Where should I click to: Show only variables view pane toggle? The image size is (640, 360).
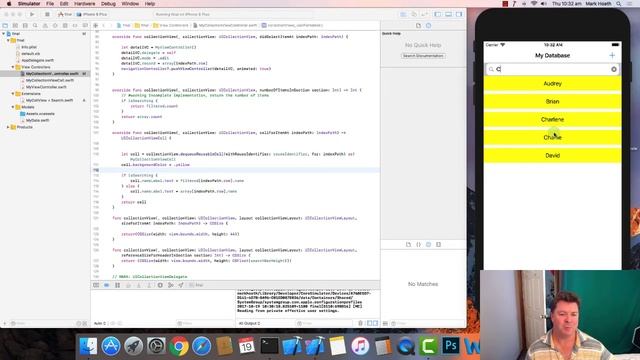(369, 323)
